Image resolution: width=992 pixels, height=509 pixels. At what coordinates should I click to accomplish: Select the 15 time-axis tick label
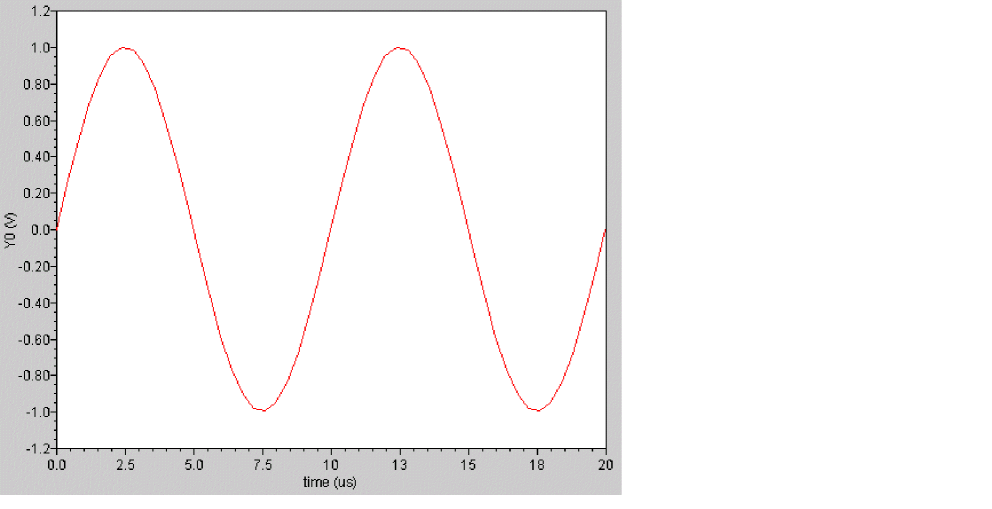tap(468, 465)
